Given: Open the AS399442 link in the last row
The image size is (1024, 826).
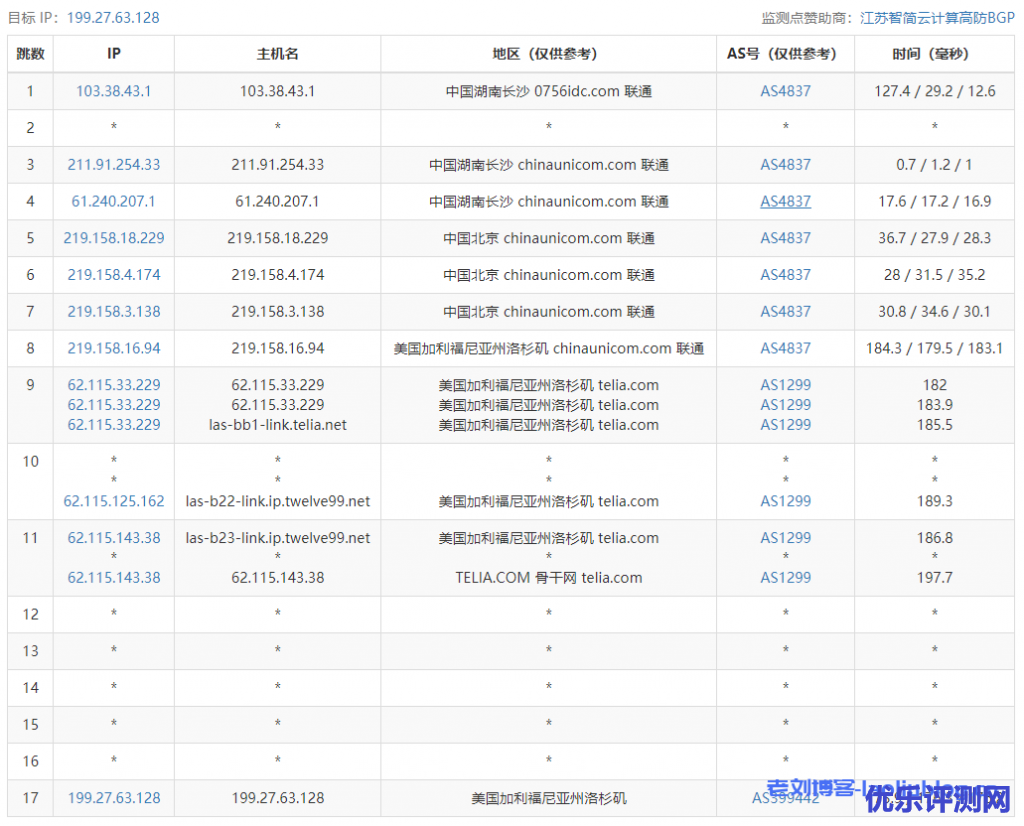Looking at the screenshot, I should click(785, 798).
